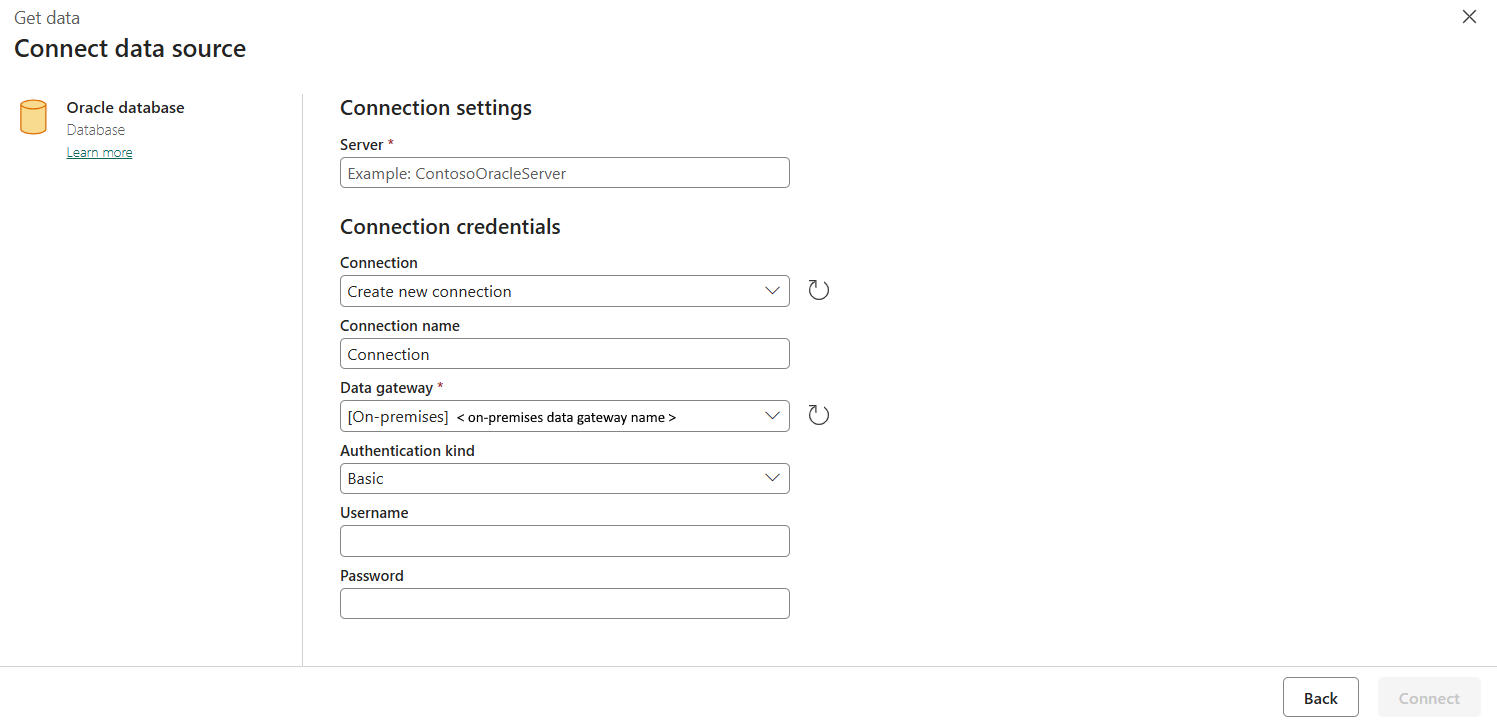Image resolution: width=1497 pixels, height=722 pixels.
Task: Click the Password field
Action: (564, 603)
